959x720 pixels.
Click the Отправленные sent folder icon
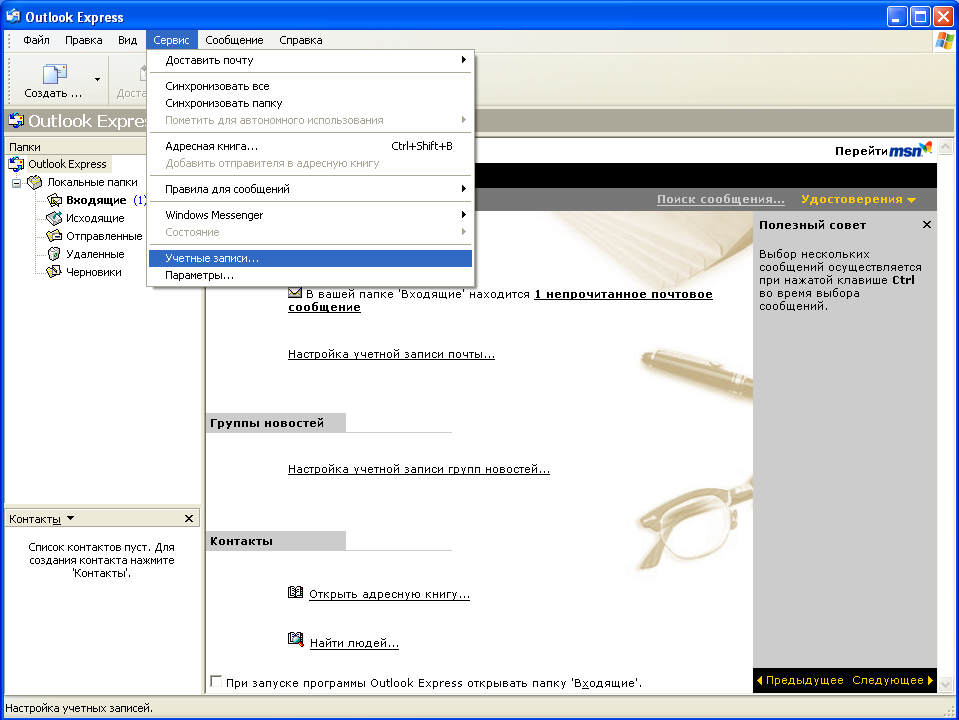point(54,236)
